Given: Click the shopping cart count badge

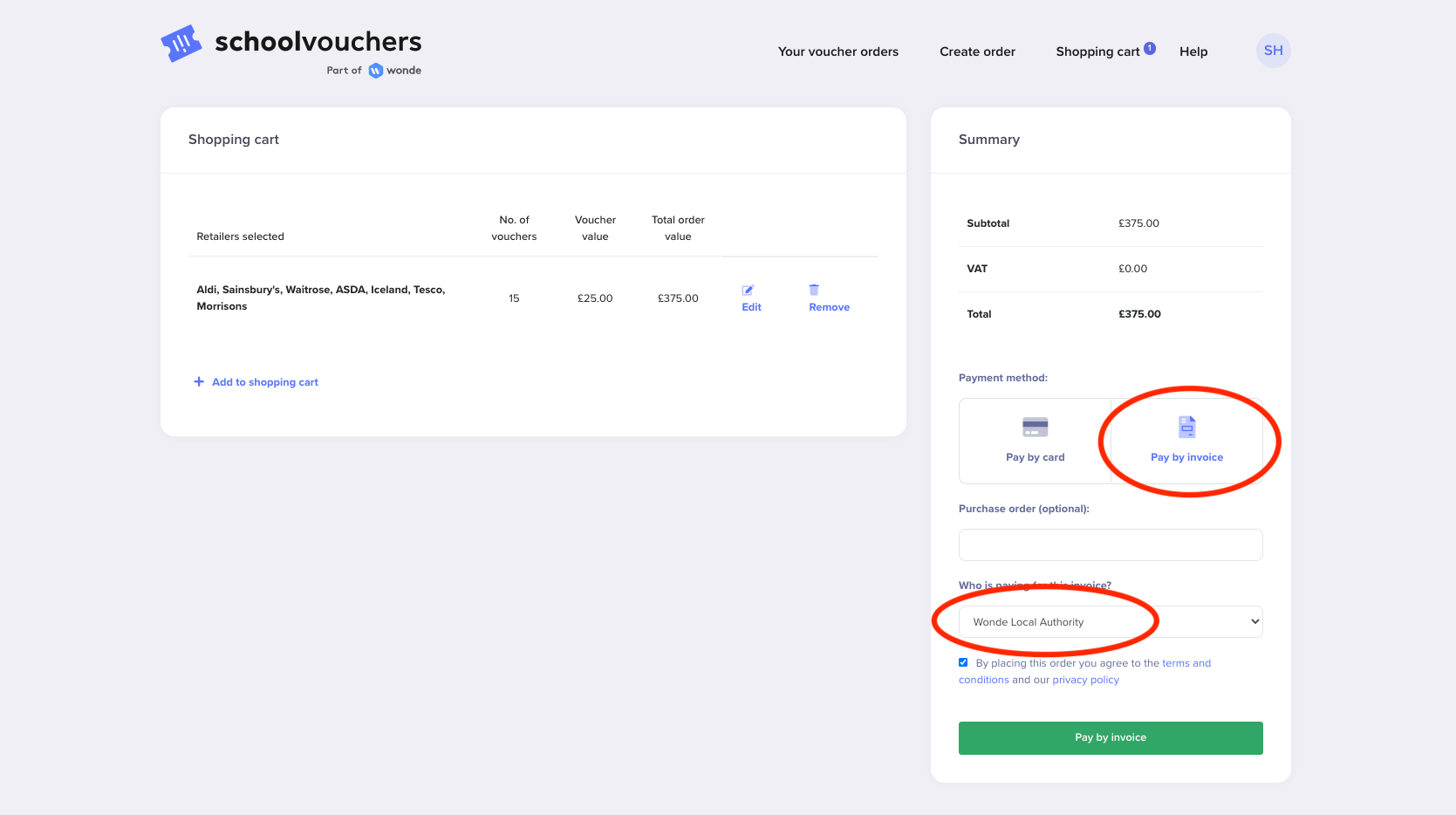Looking at the screenshot, I should (1150, 48).
